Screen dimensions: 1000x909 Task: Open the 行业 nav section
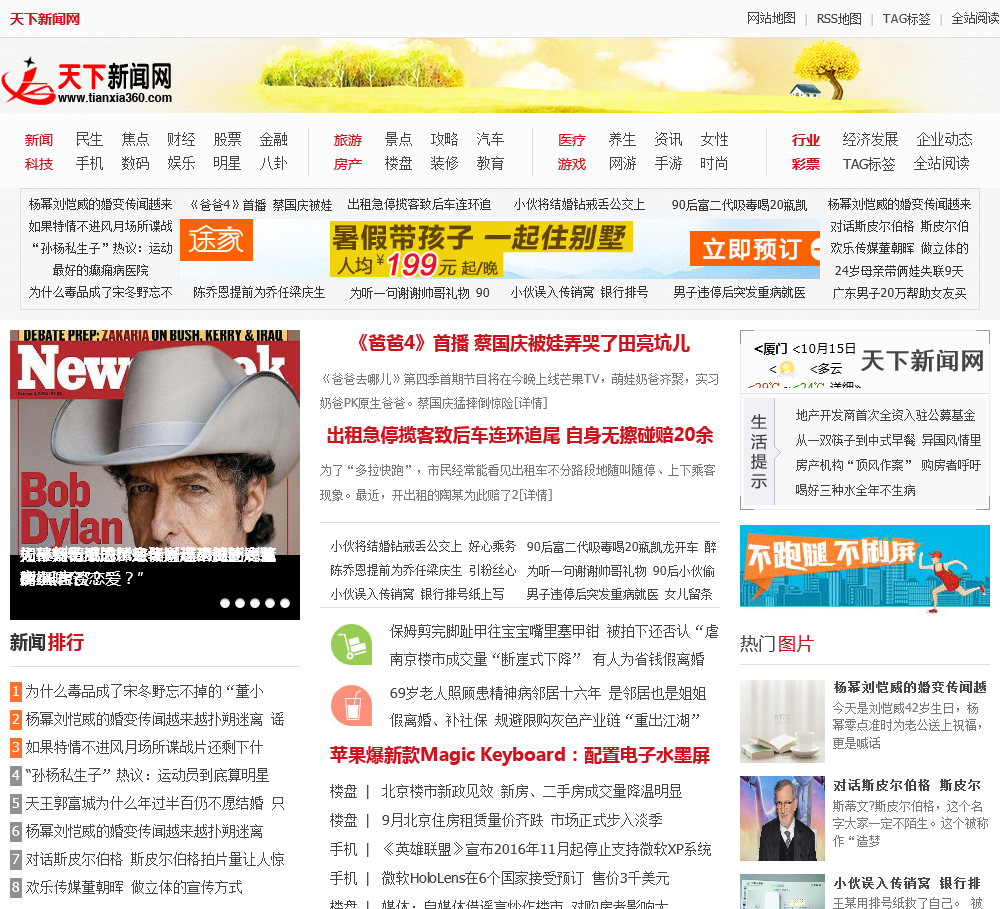coord(805,140)
